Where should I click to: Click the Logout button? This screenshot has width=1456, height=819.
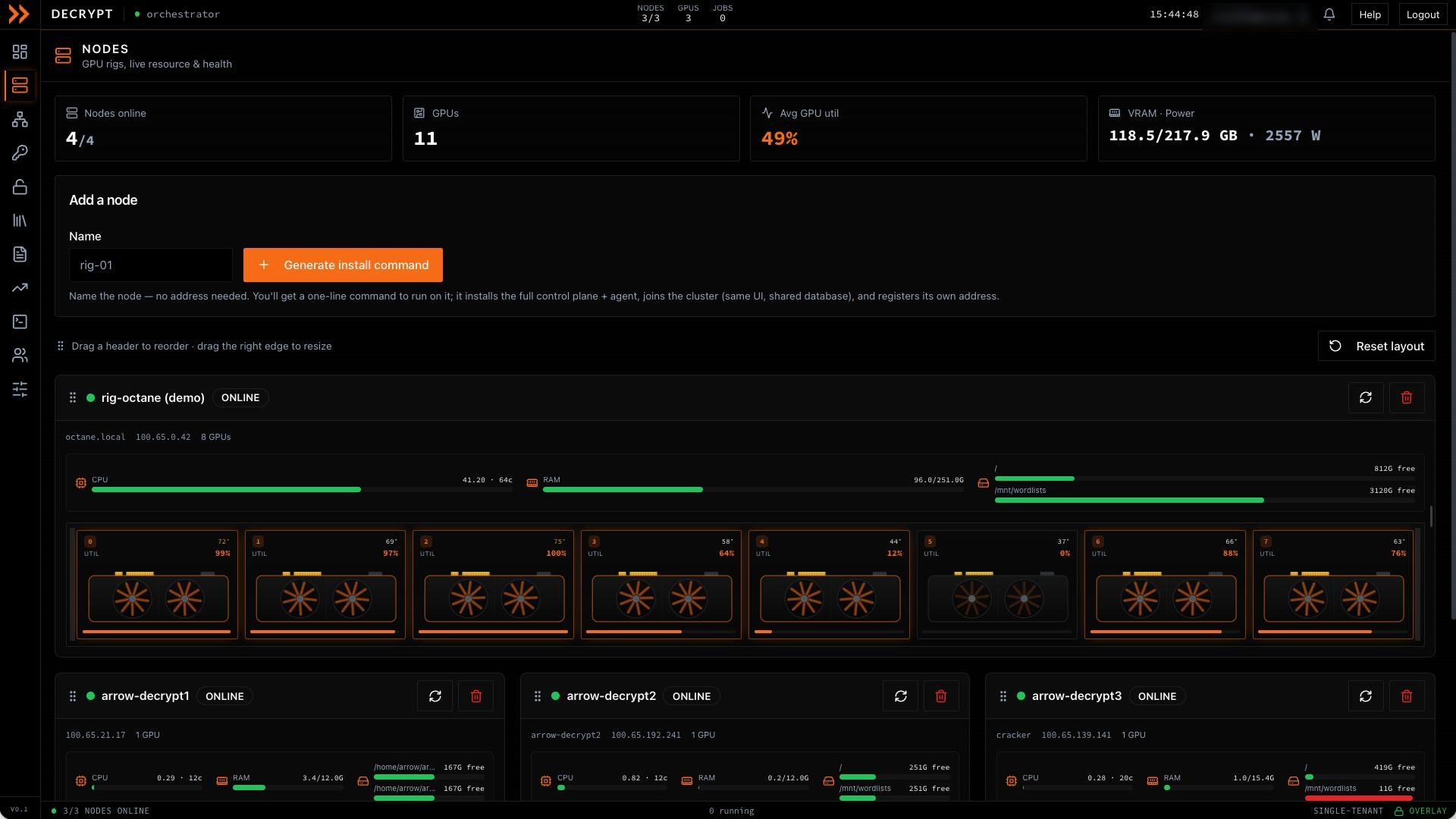pos(1423,14)
